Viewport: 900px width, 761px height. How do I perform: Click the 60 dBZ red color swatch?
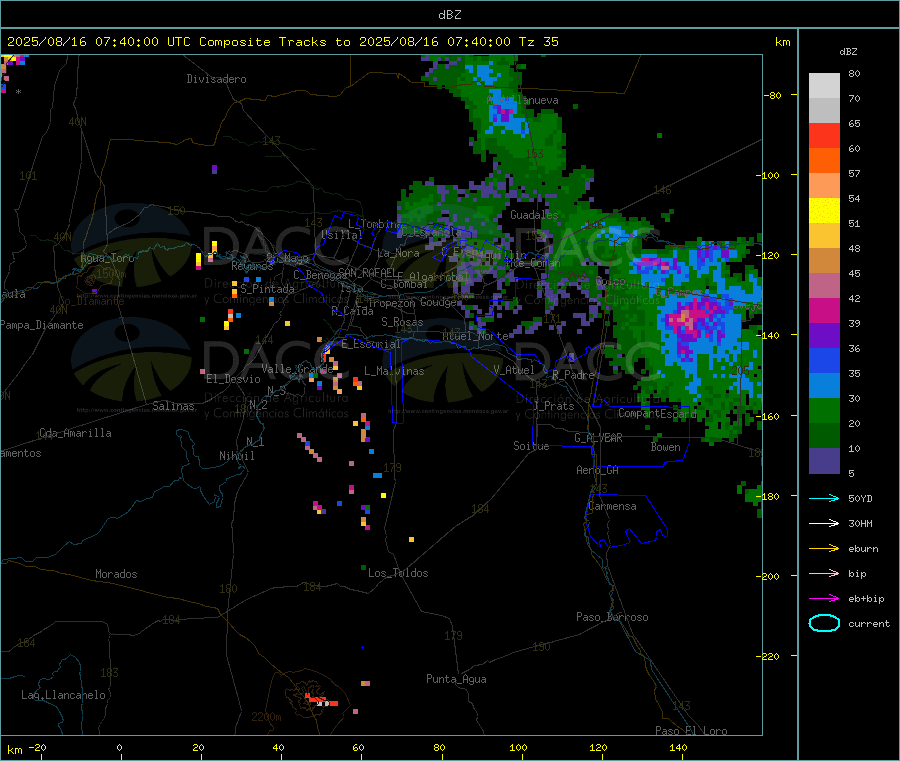pyautogui.click(x=824, y=135)
